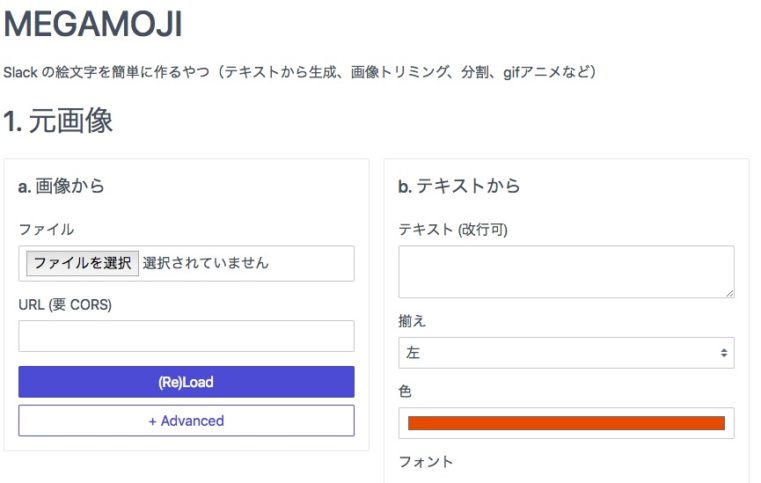This screenshot has width=761, height=483.
Task: Click the 選択されていません file status text
Action: pos(205,263)
